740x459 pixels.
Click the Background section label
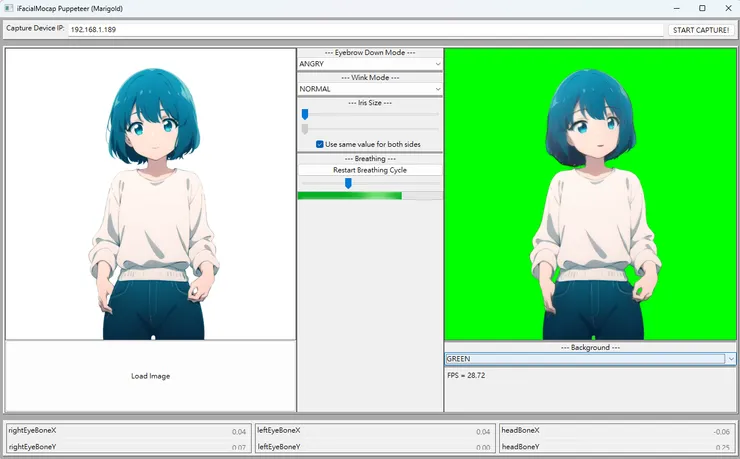pos(590,347)
